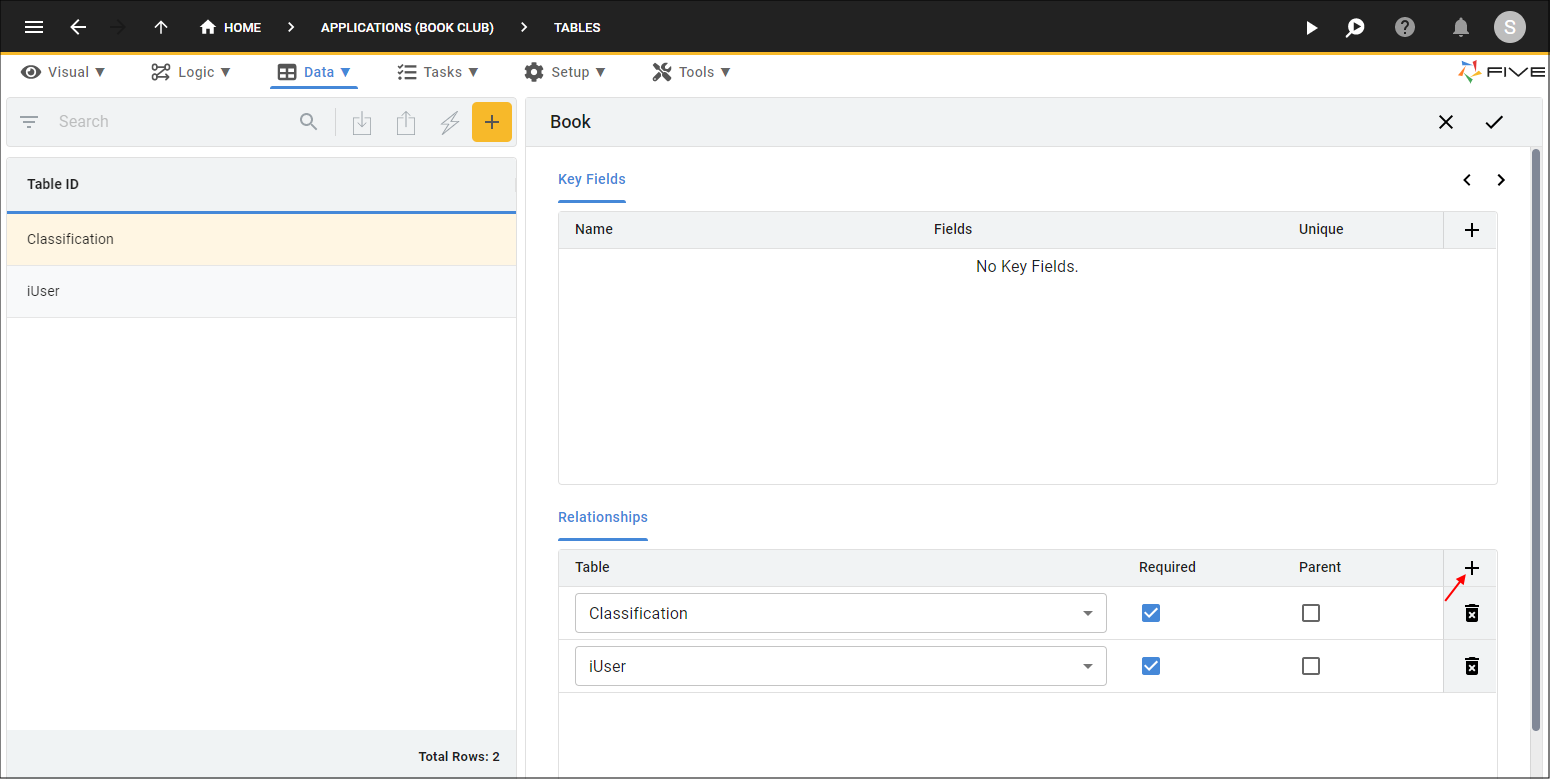Navigate up one level arrow
Image resolution: width=1550 pixels, height=779 pixels.
(x=161, y=27)
